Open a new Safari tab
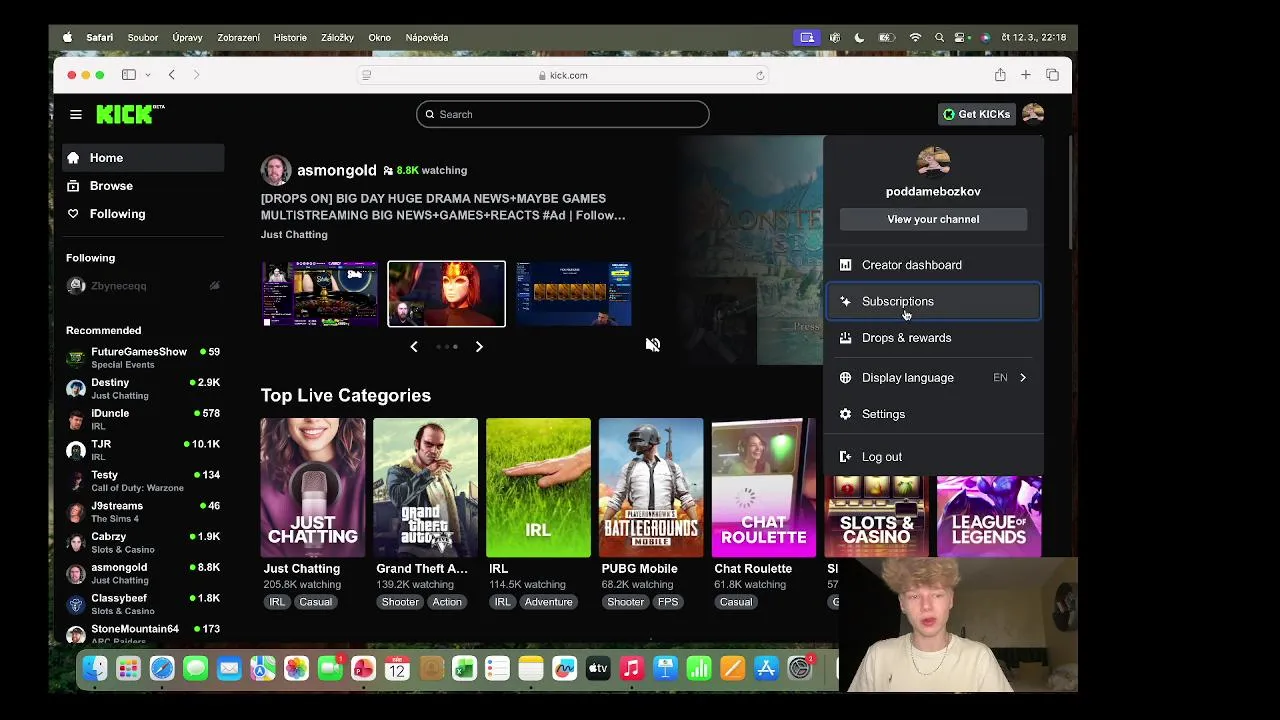1280x720 pixels. [x=1026, y=75]
